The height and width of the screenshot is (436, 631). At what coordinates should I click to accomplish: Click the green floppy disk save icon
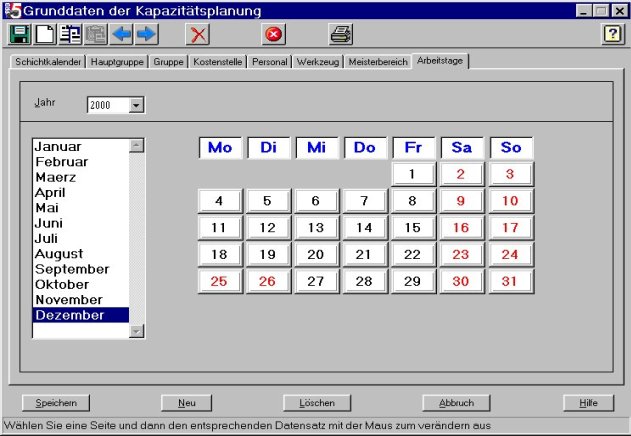coord(20,34)
